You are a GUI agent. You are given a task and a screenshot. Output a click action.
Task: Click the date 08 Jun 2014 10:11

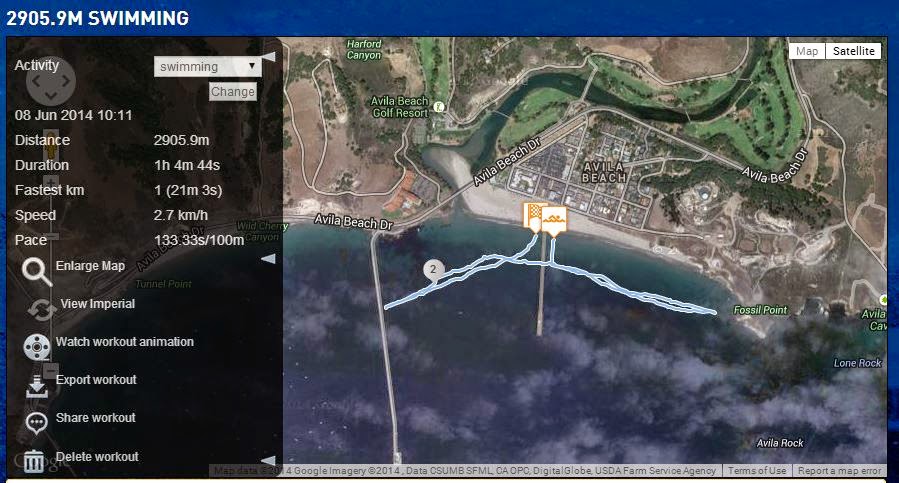pos(73,115)
